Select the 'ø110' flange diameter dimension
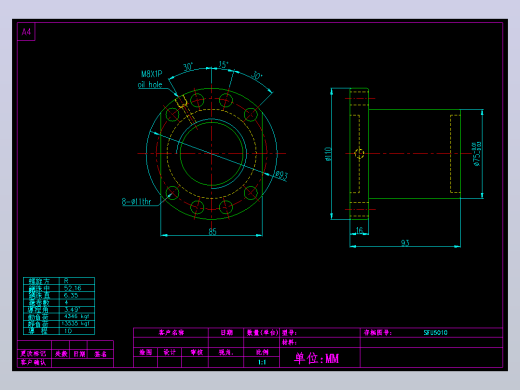This screenshot has height=390, width=520. [x=328, y=154]
